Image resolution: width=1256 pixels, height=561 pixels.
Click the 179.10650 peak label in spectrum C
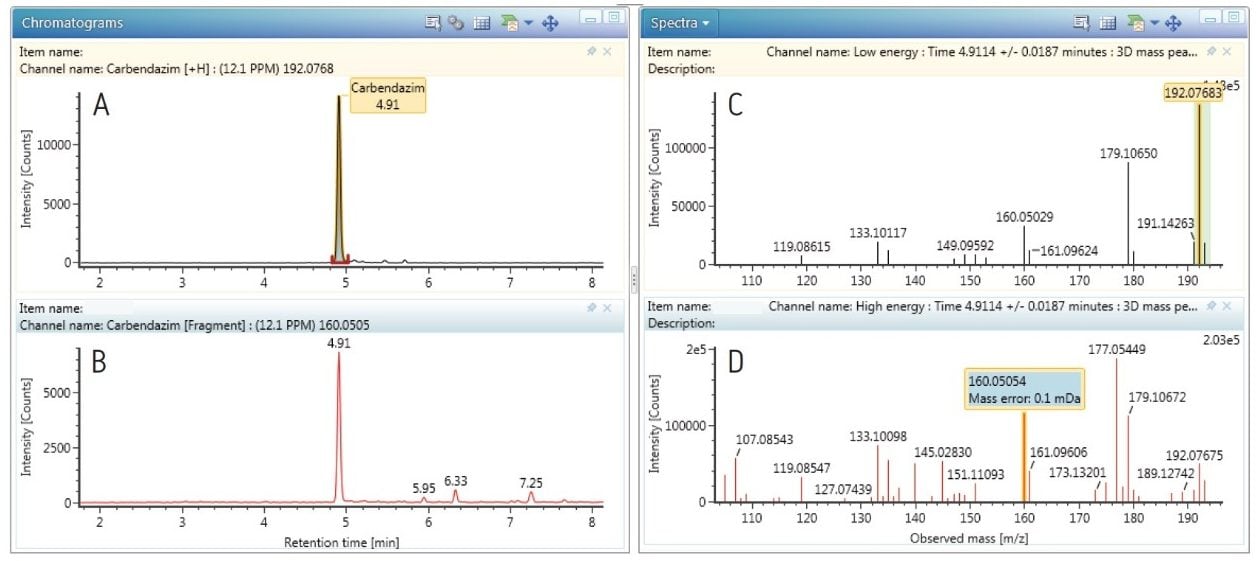click(1129, 153)
